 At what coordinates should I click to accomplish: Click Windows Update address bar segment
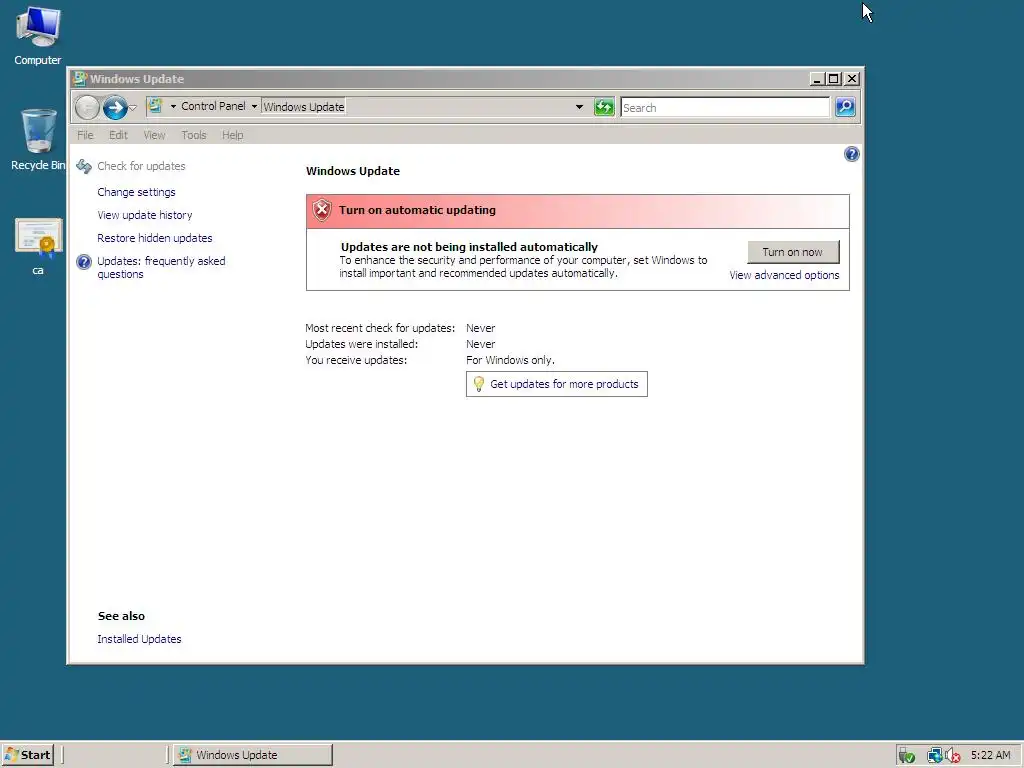click(304, 106)
